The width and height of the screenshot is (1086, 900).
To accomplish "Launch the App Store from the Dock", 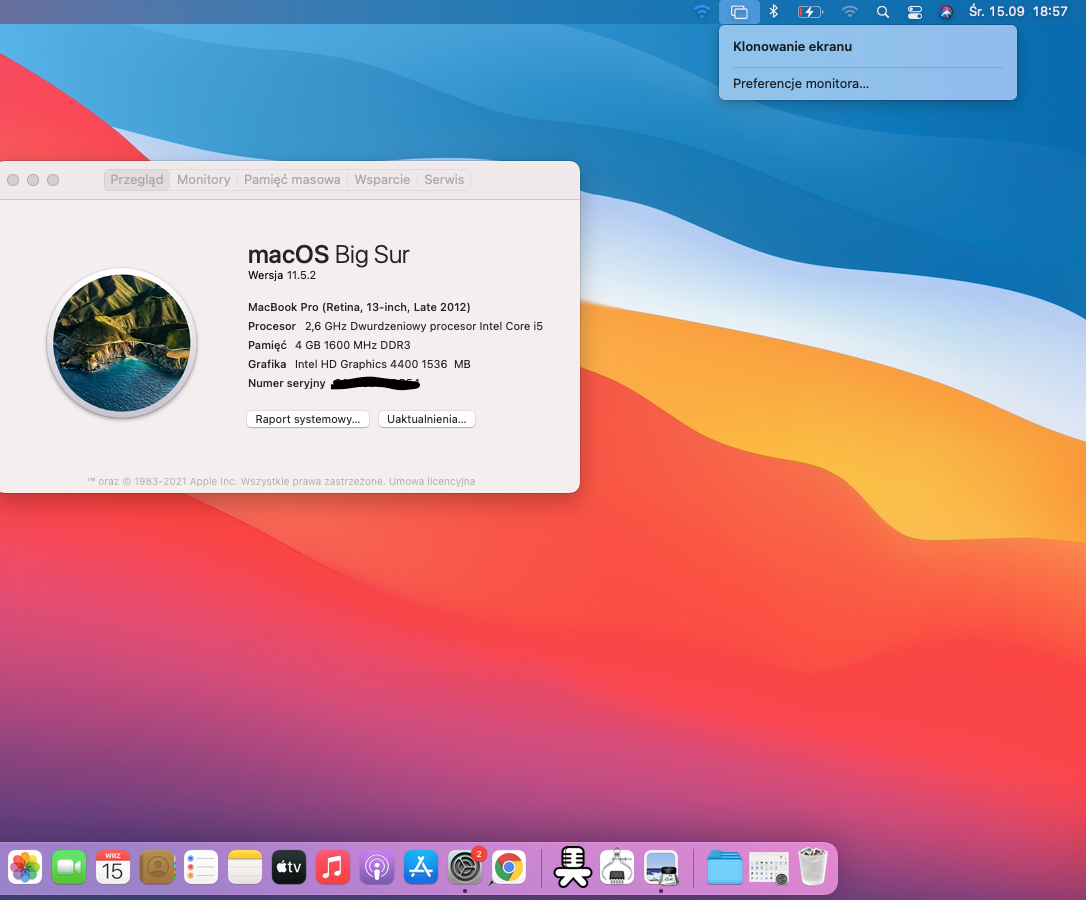I will 421,867.
